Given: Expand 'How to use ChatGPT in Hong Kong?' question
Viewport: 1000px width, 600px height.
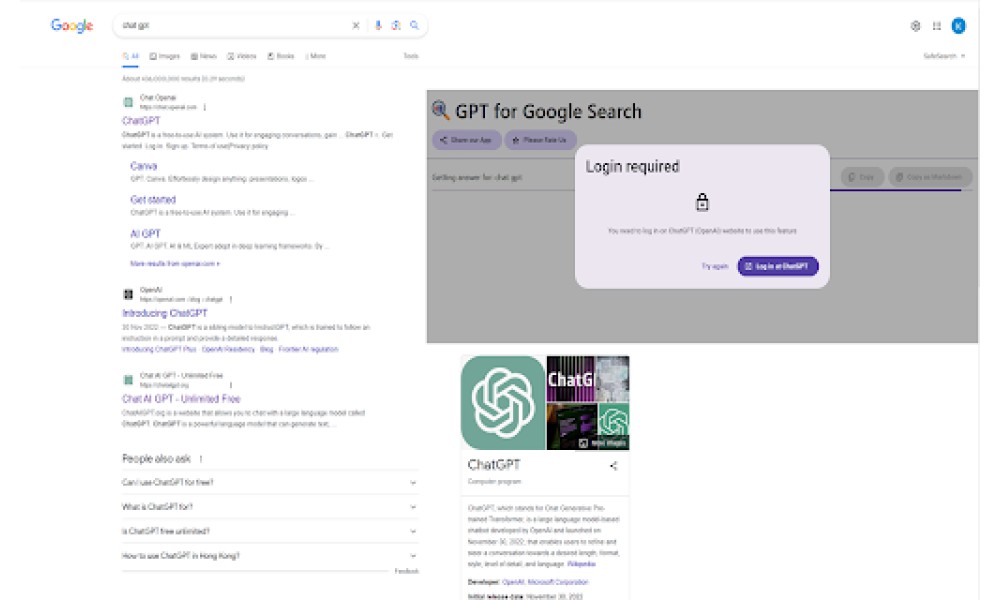Looking at the screenshot, I should point(269,556).
